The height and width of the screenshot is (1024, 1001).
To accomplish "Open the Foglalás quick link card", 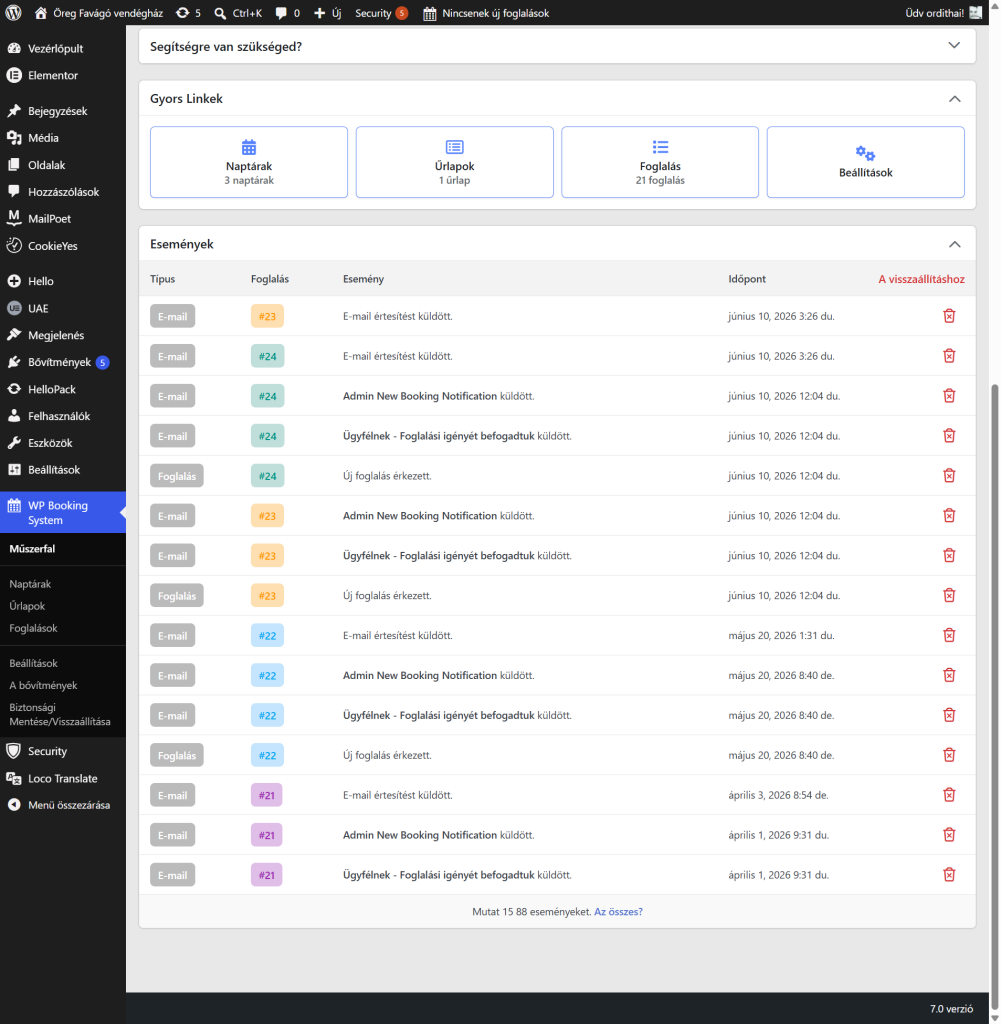I will click(659, 162).
